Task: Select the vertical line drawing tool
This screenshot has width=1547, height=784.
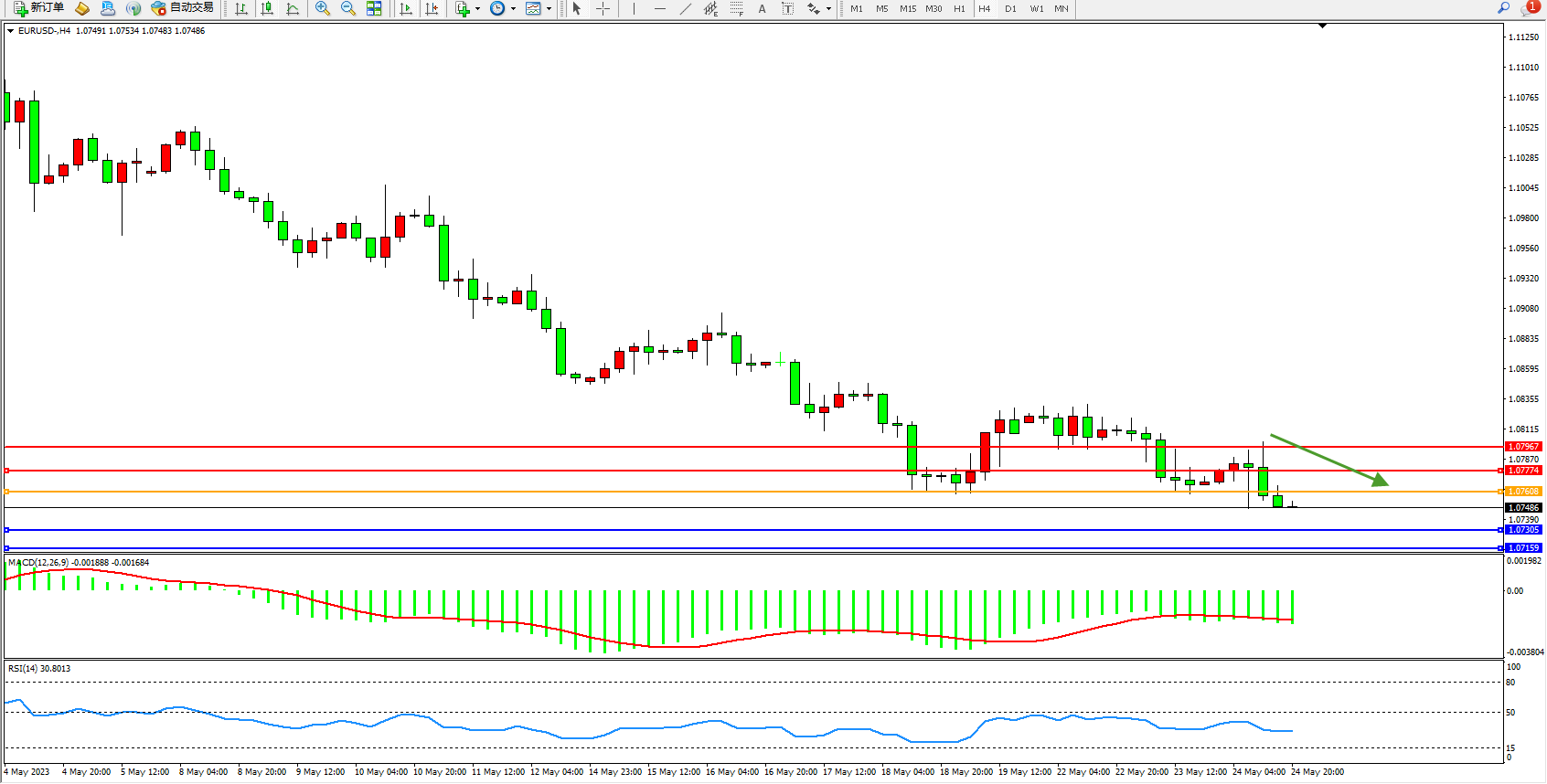Action: [634, 8]
